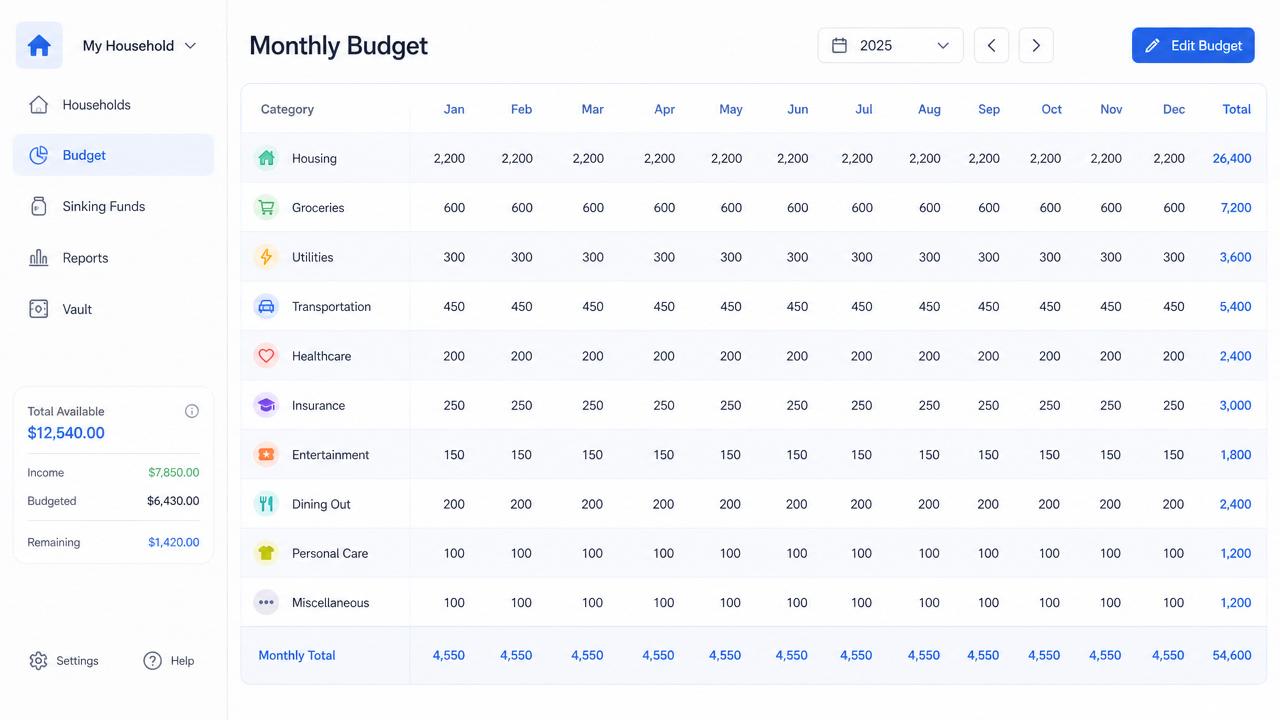Screen dimensions: 1280x720
Task: Click the Entertainment ticket icon
Action: point(266,455)
